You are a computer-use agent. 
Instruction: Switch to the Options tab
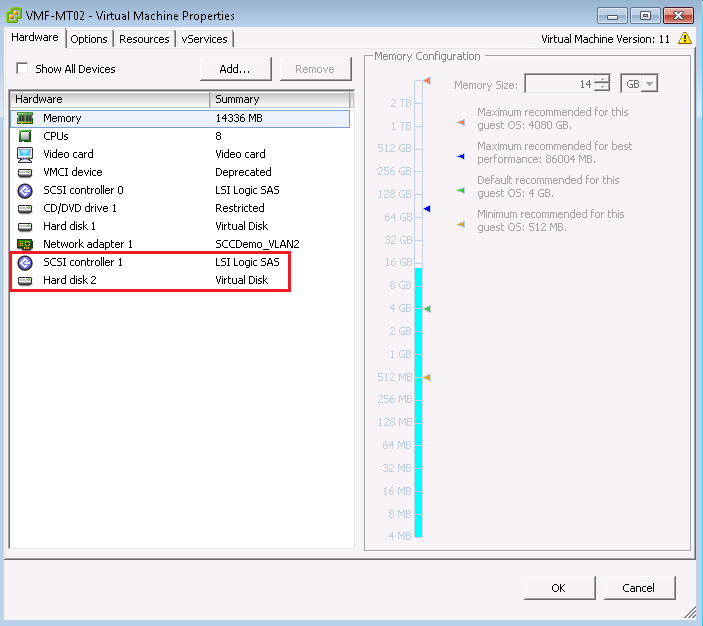89,39
